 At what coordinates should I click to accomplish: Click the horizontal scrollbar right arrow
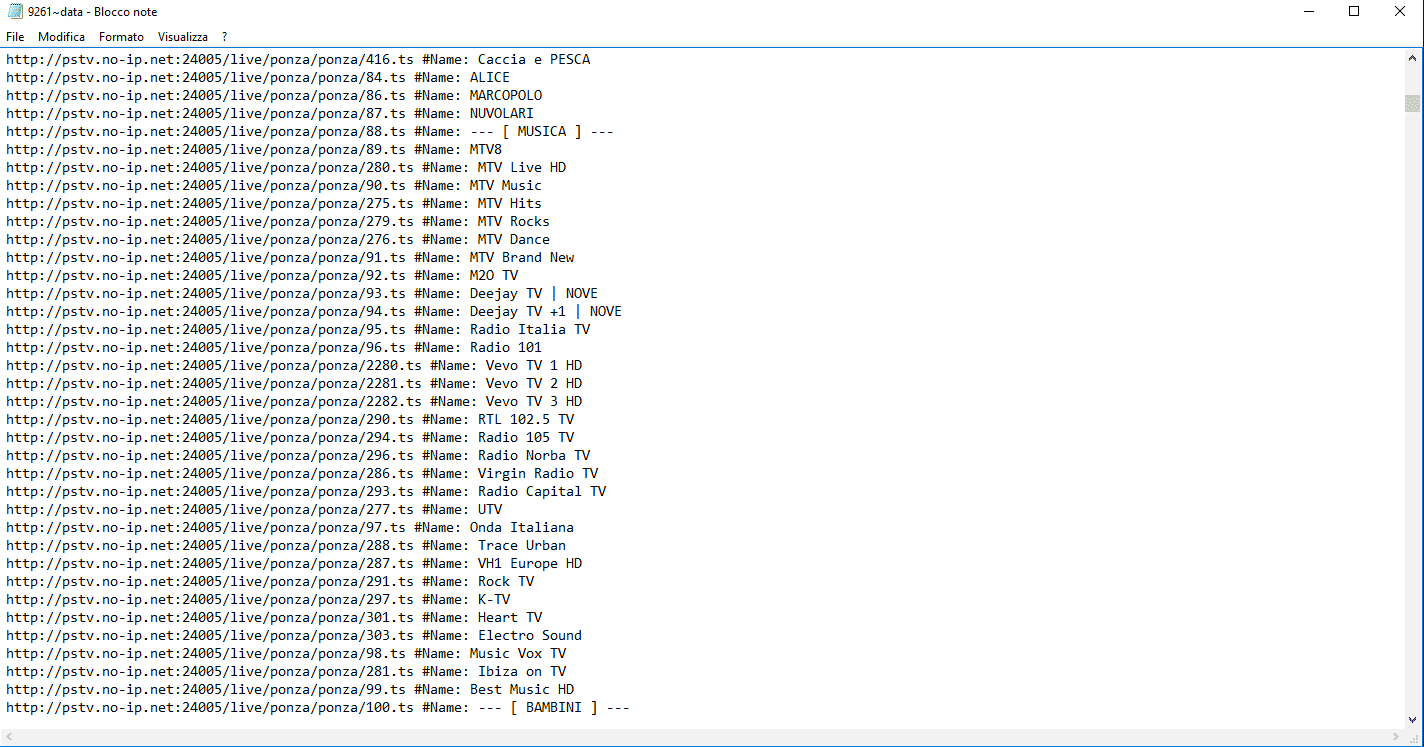pyautogui.click(x=1396, y=738)
